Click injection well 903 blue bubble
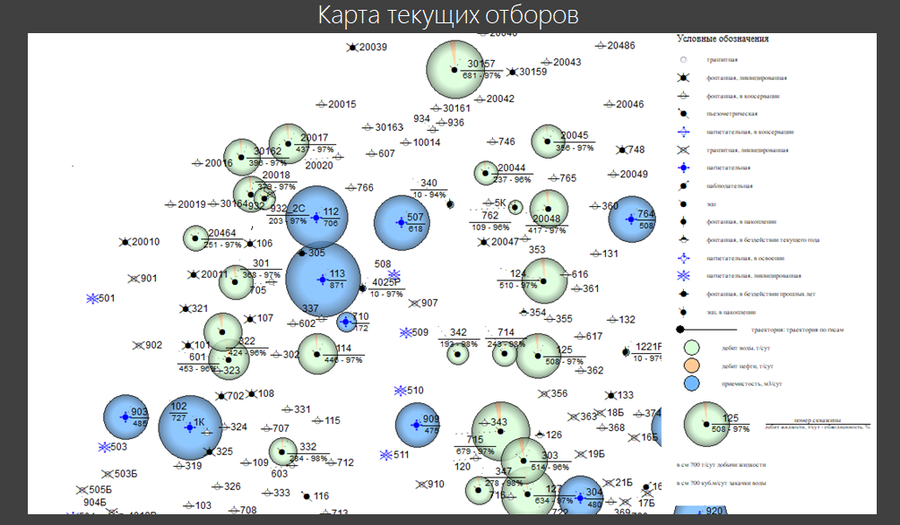 pyautogui.click(x=126, y=417)
